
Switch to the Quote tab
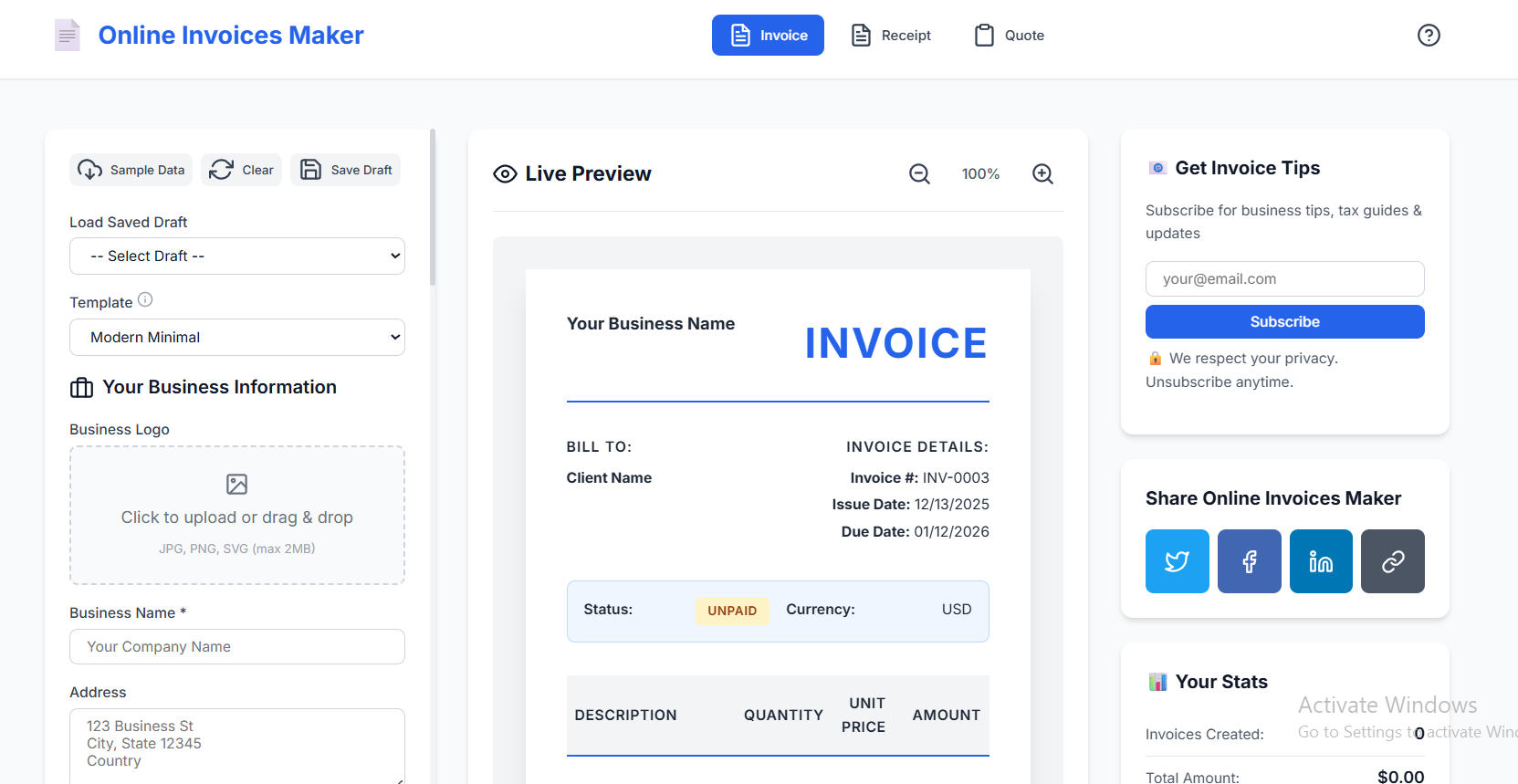click(1010, 35)
